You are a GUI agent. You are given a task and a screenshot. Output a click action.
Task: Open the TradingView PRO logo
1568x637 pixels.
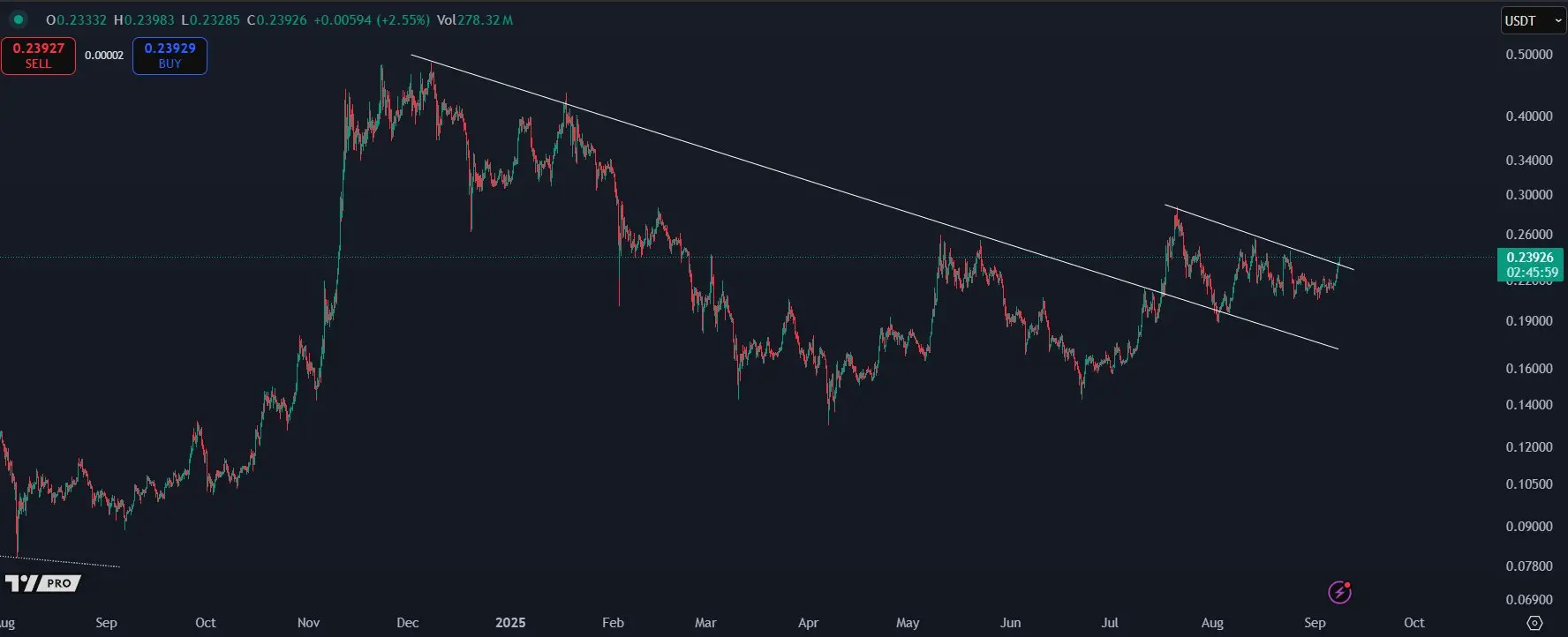pyautogui.click(x=42, y=583)
